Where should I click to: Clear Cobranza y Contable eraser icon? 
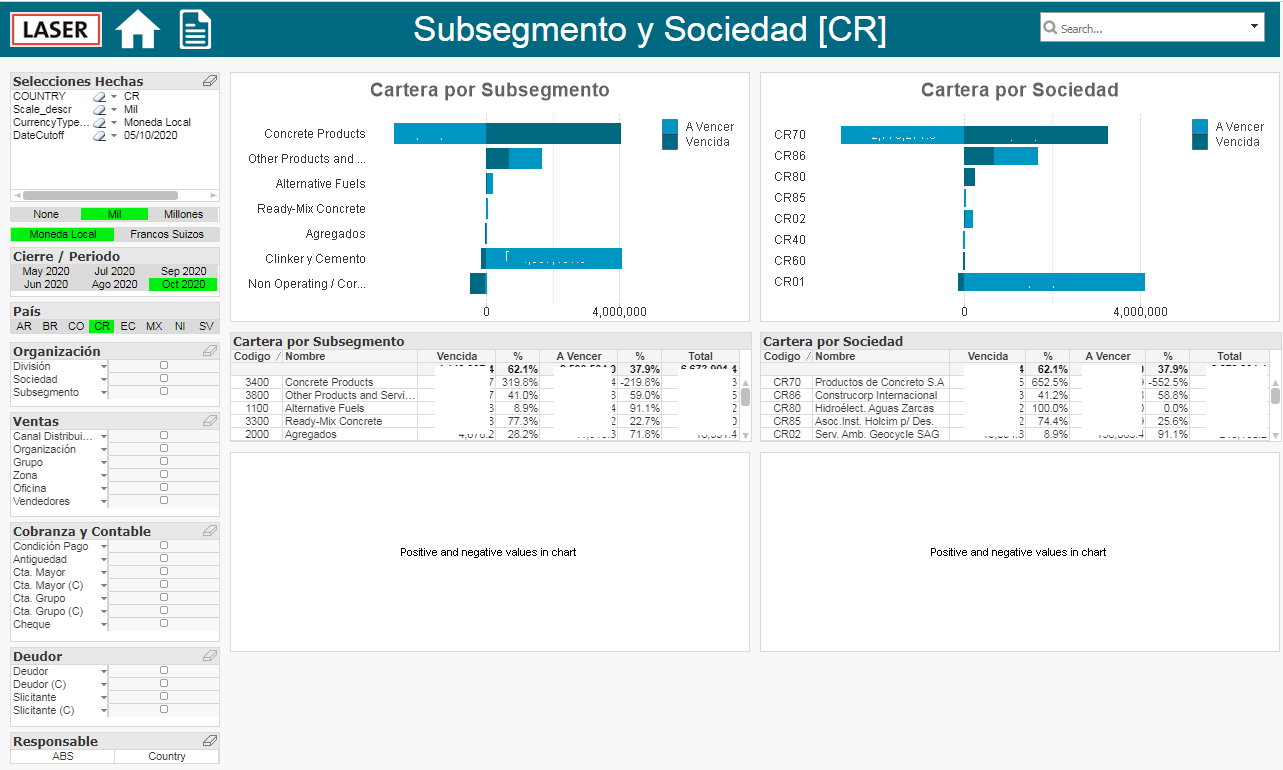(x=209, y=531)
